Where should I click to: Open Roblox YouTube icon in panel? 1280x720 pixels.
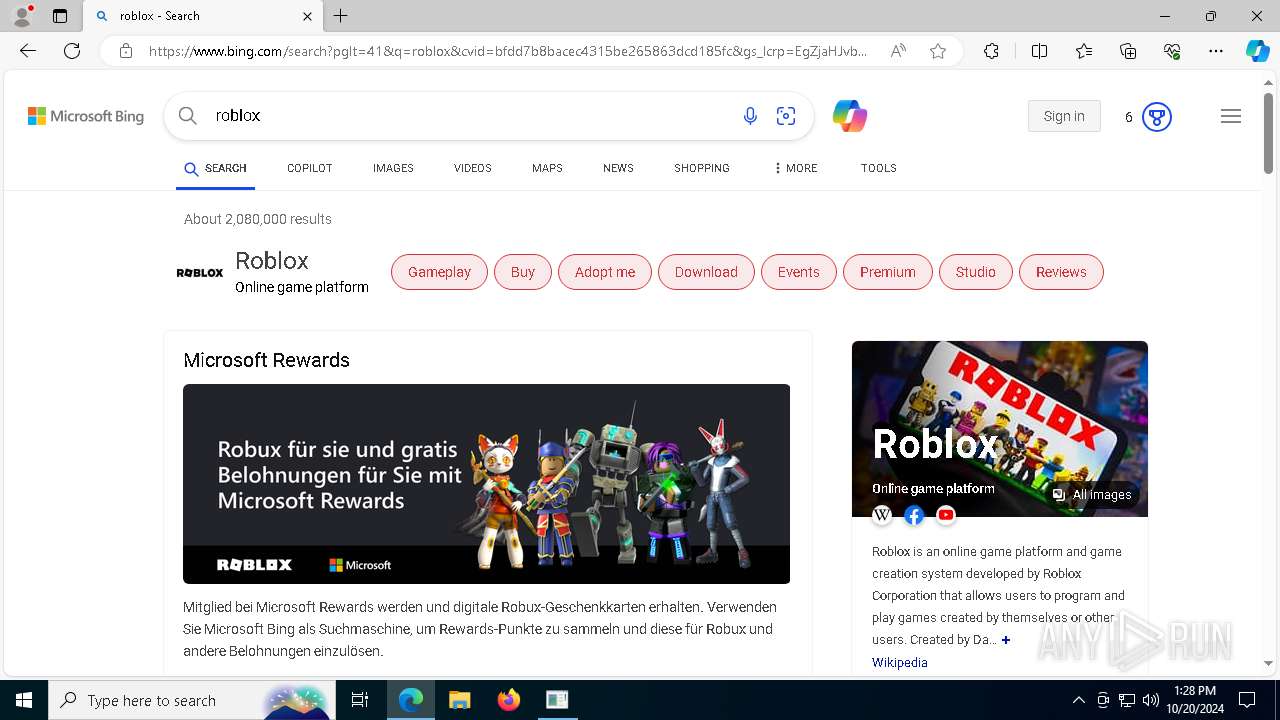946,515
